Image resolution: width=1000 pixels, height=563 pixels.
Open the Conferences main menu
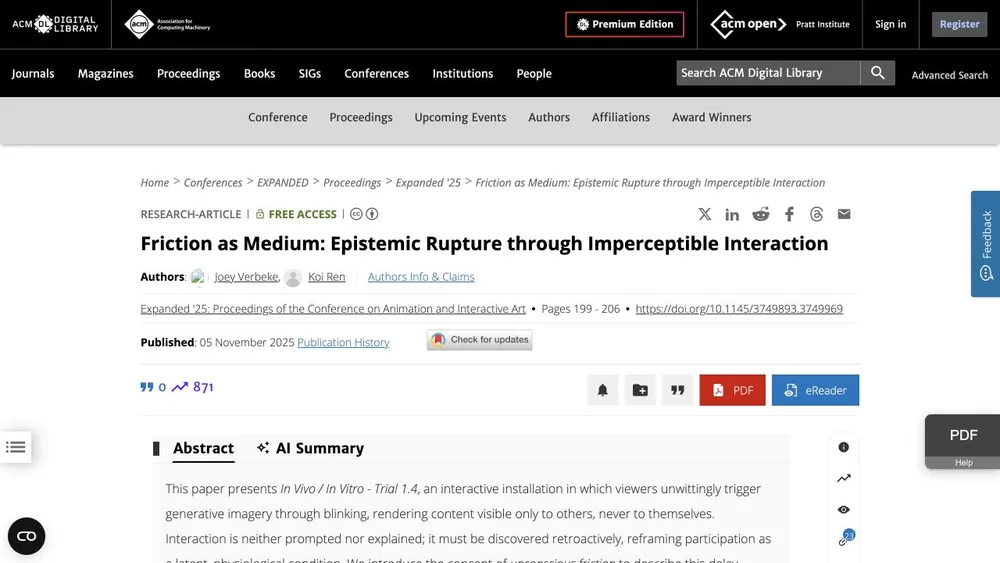tap(376, 73)
